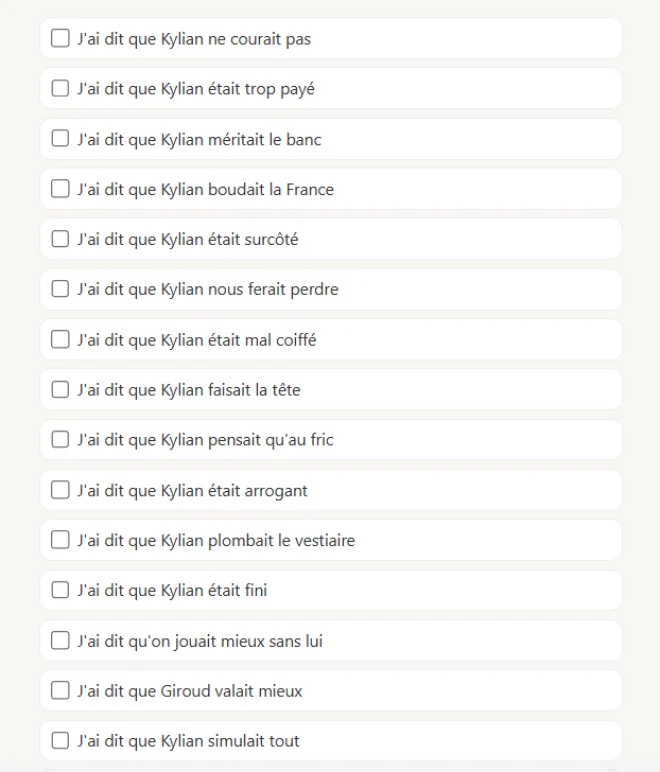Image resolution: width=660 pixels, height=772 pixels.
Task: Toggle the 'Kylian était mal coiffé' checkbox
Action: click(60, 339)
